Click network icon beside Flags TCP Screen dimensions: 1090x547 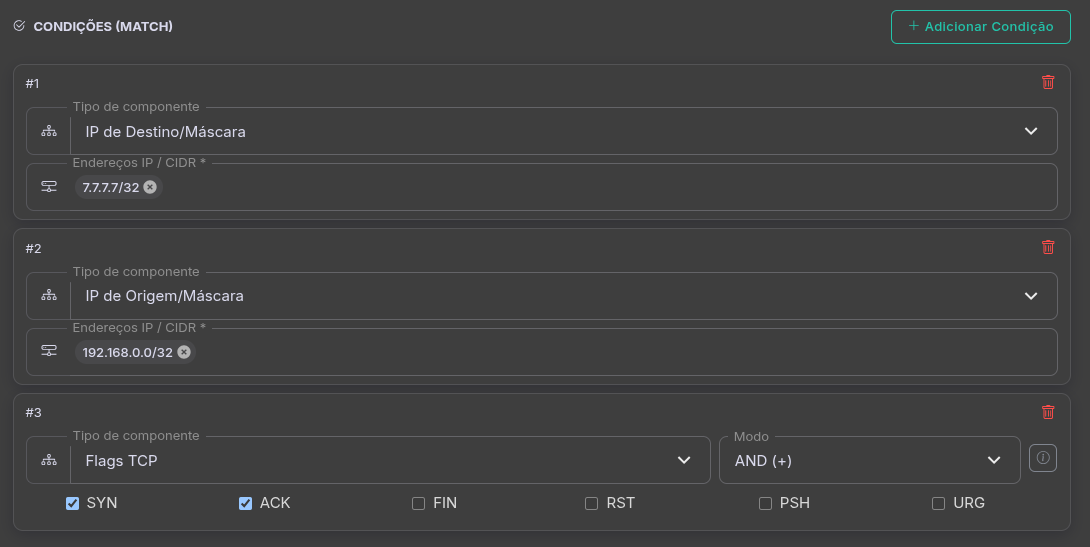(x=48, y=460)
